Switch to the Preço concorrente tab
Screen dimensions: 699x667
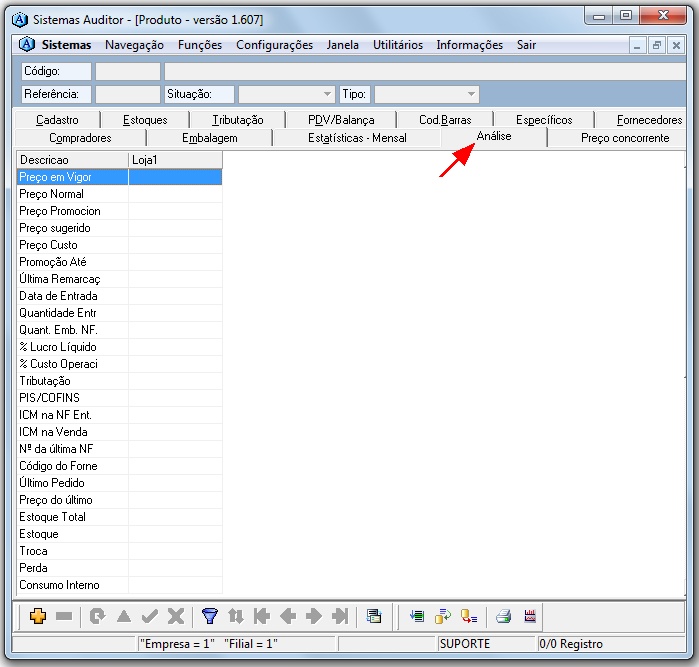coord(625,138)
